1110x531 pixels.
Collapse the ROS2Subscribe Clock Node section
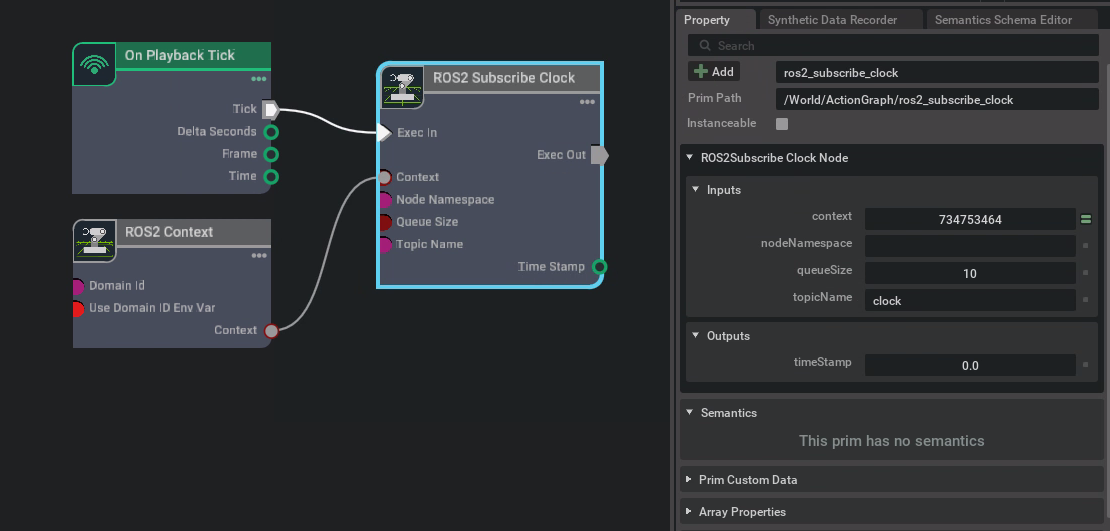coord(690,158)
